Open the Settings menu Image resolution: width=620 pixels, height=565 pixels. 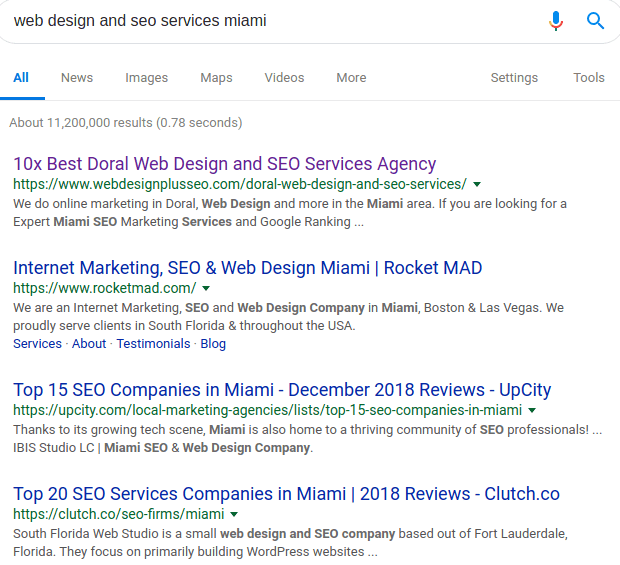[514, 78]
